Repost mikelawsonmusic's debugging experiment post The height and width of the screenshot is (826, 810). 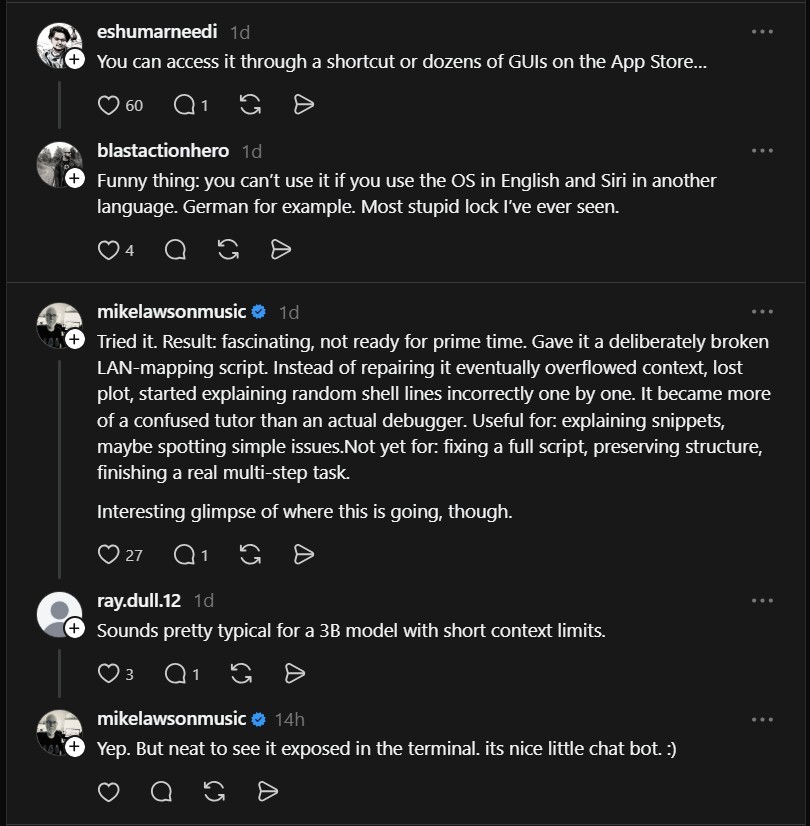pos(250,554)
